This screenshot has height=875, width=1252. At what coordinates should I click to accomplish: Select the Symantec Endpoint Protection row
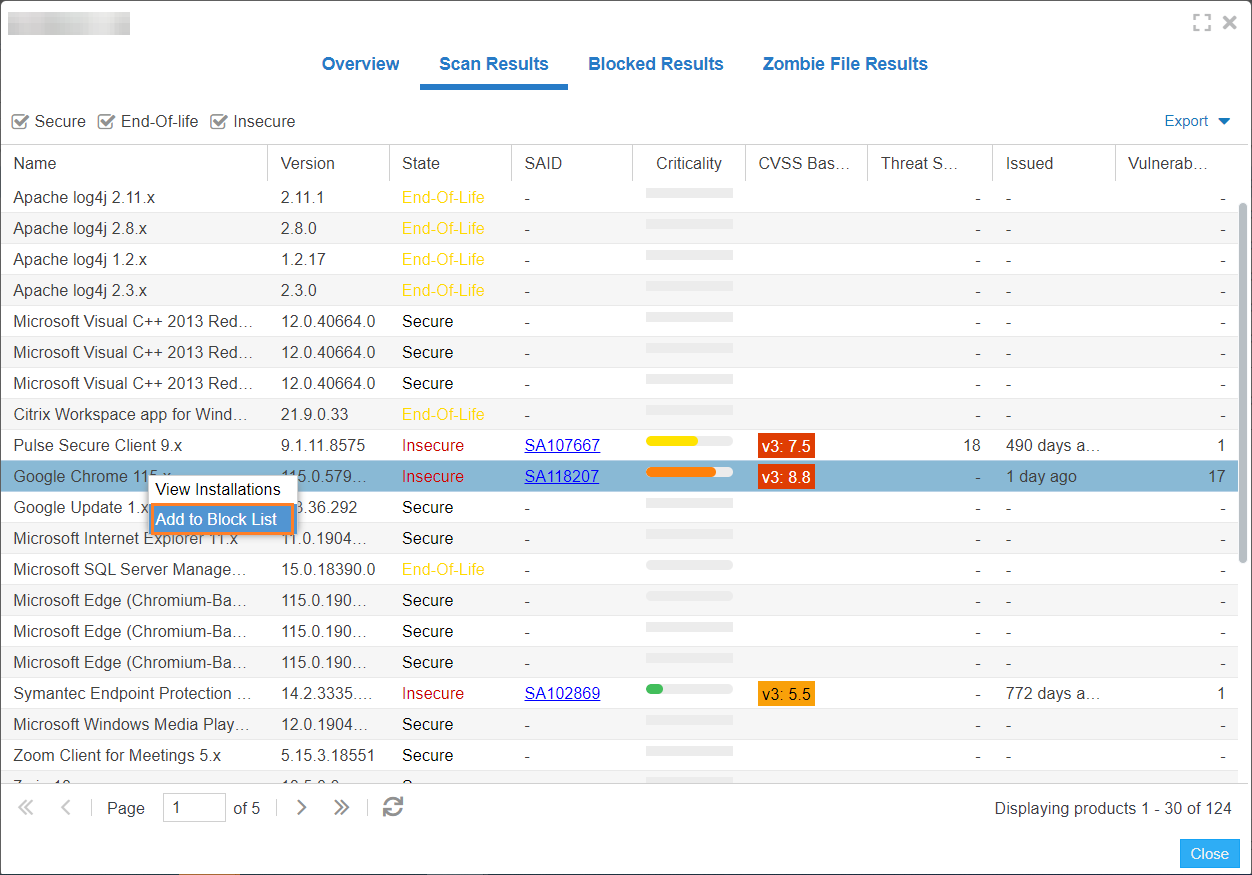pos(619,694)
